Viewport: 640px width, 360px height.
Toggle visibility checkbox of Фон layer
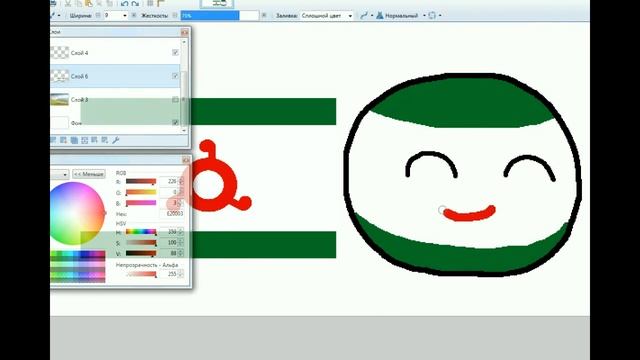(x=175, y=122)
